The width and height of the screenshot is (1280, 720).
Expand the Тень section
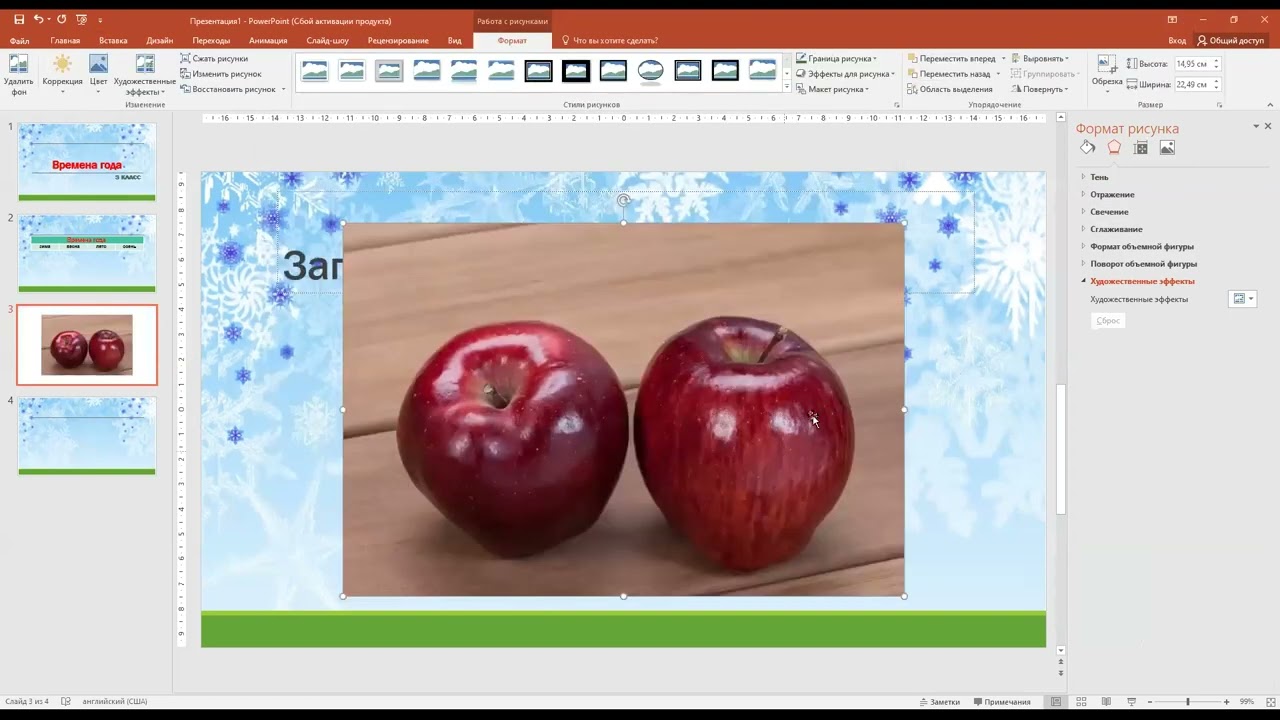[x=1099, y=177]
